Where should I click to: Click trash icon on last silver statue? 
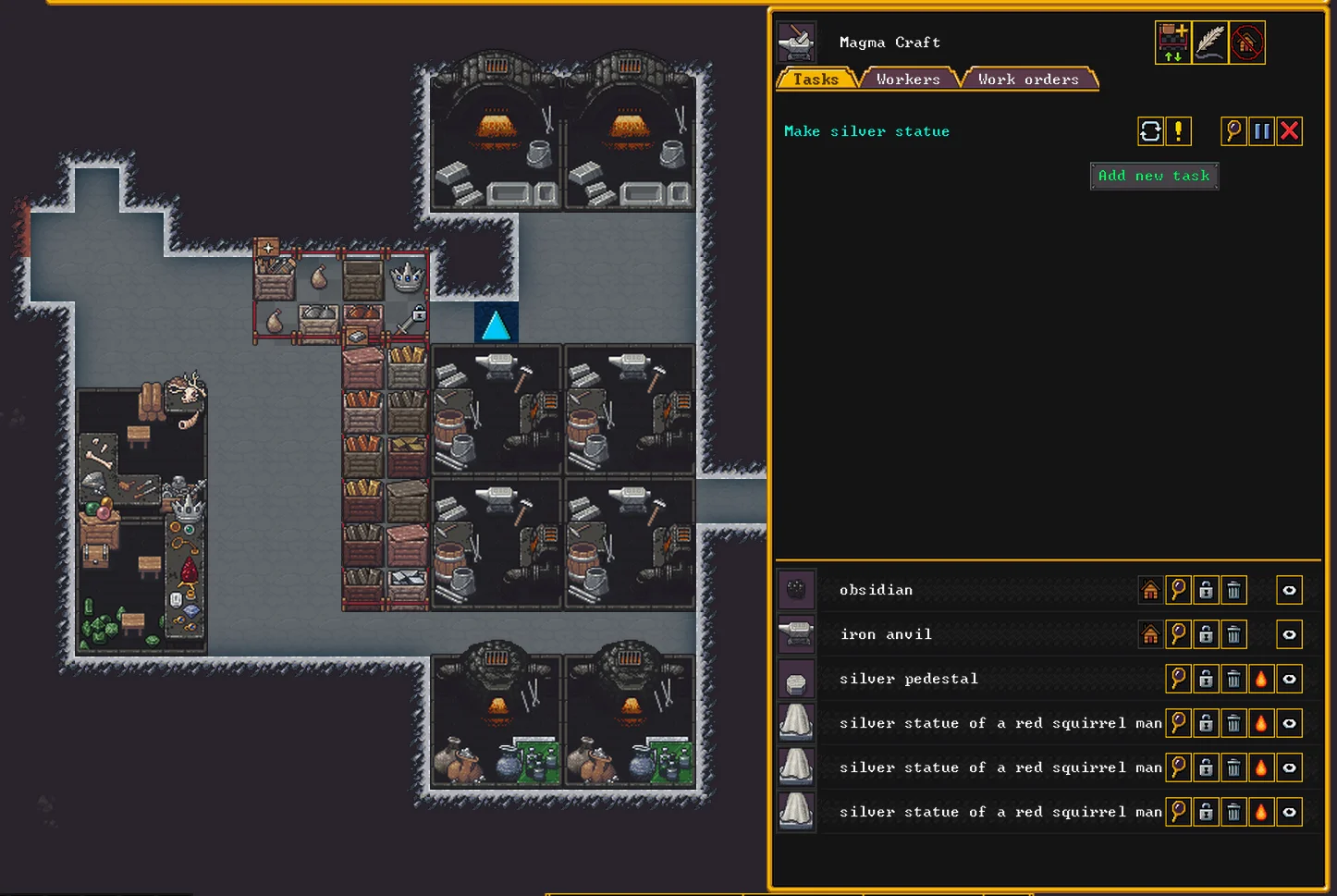[x=1233, y=812]
